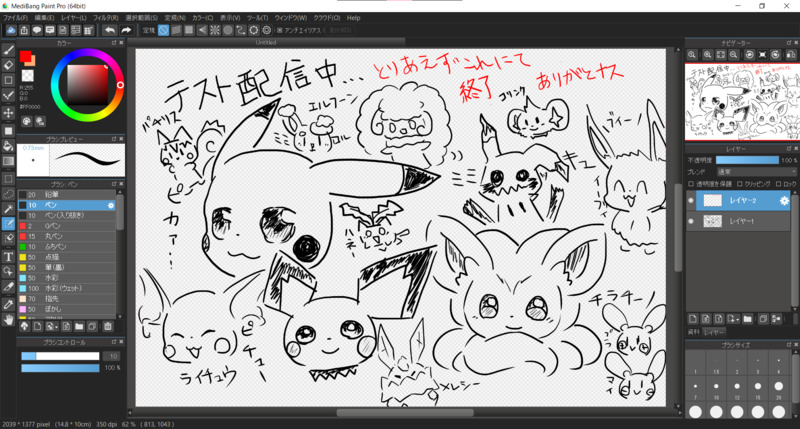Select layer レイヤー1 in the Layers panel
800x429 pixels.
pyautogui.click(x=738, y=221)
